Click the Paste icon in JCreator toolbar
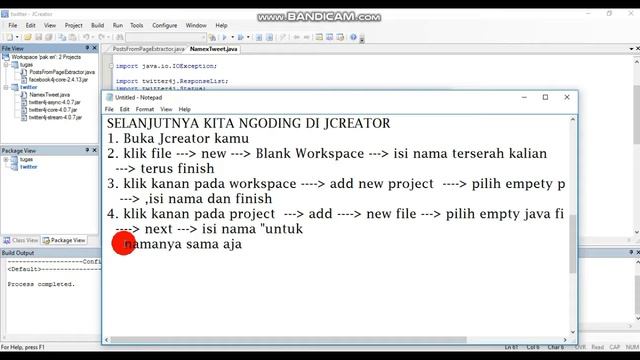 (x=72, y=37)
